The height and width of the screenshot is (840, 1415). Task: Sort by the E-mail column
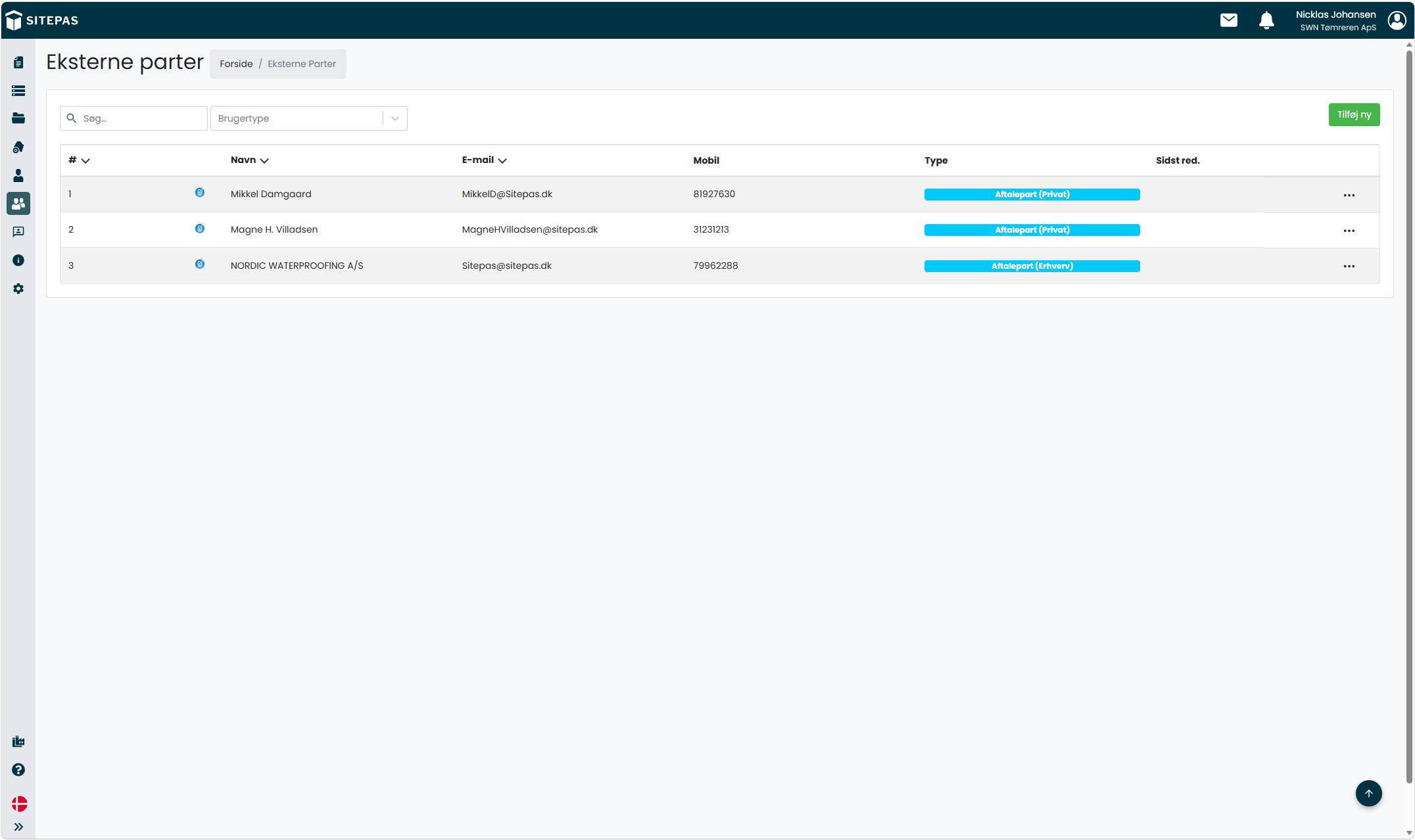[x=485, y=160]
